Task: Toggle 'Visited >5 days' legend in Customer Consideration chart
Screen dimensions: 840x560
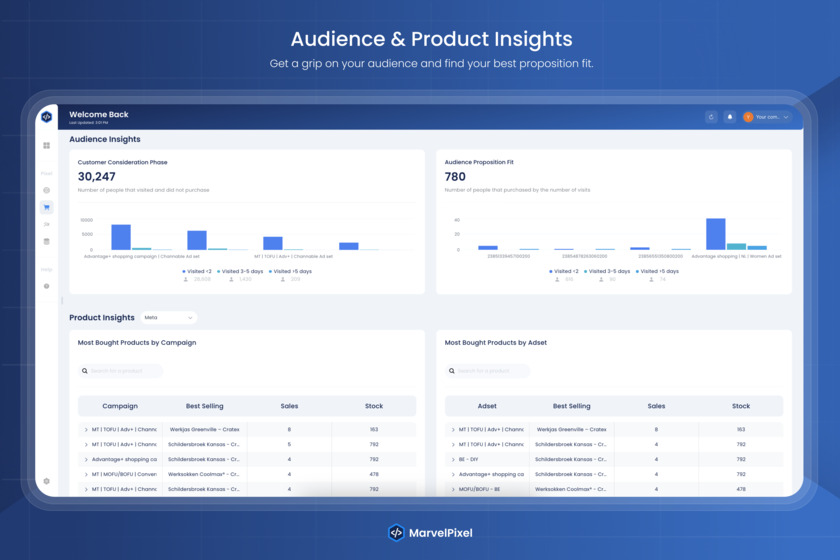Action: [290, 271]
